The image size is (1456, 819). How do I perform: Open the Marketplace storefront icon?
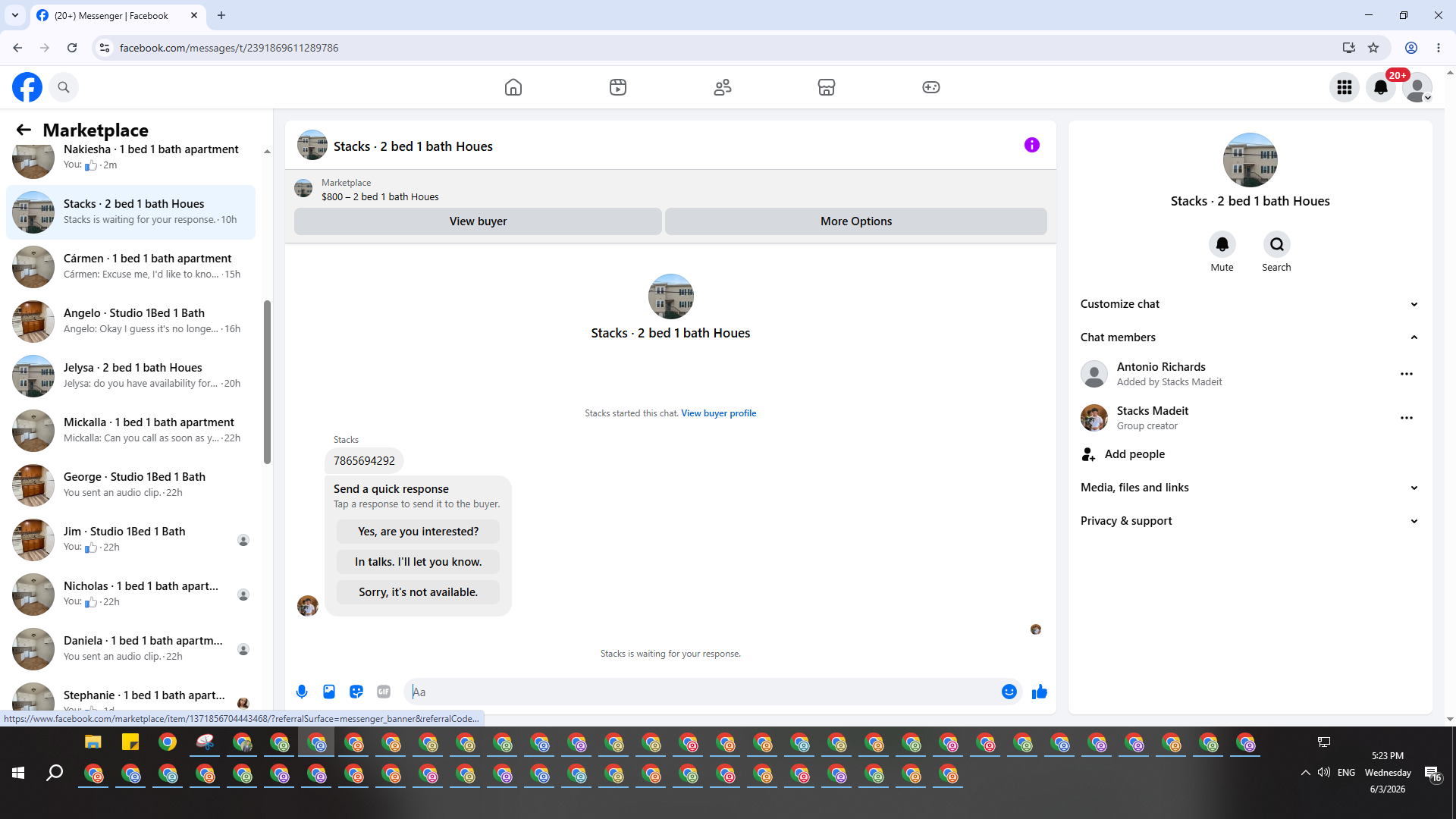827,87
